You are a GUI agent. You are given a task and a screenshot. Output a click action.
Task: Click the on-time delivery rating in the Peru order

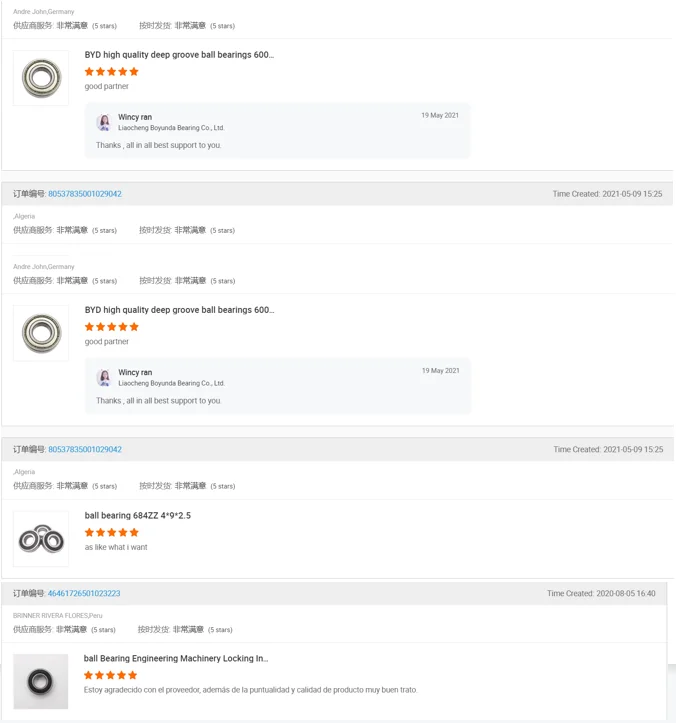tap(185, 630)
